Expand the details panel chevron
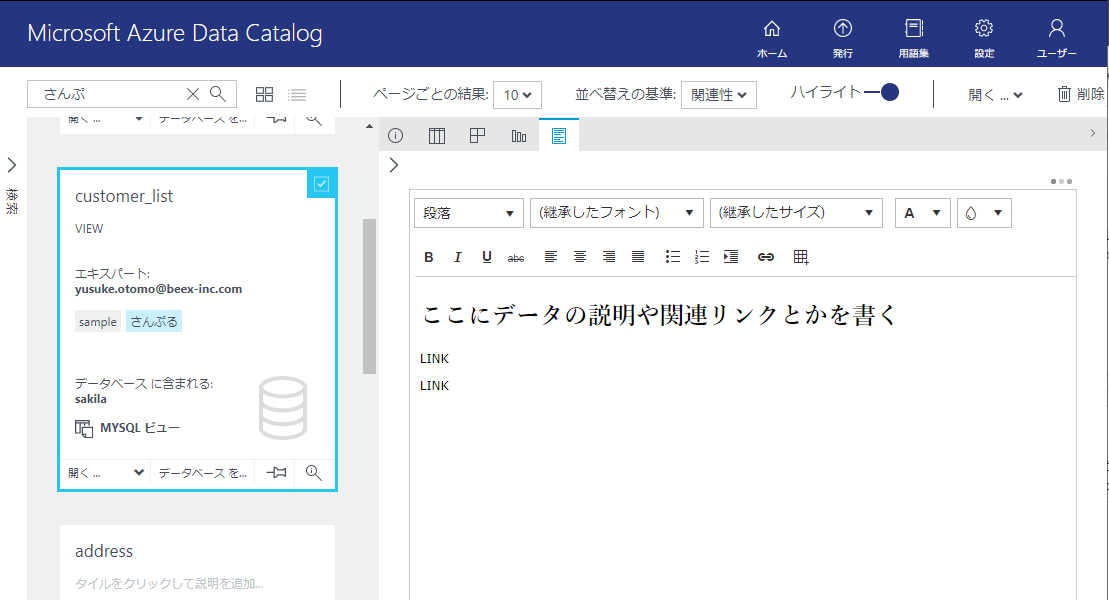Viewport: 1109px width, 600px height. (394, 165)
